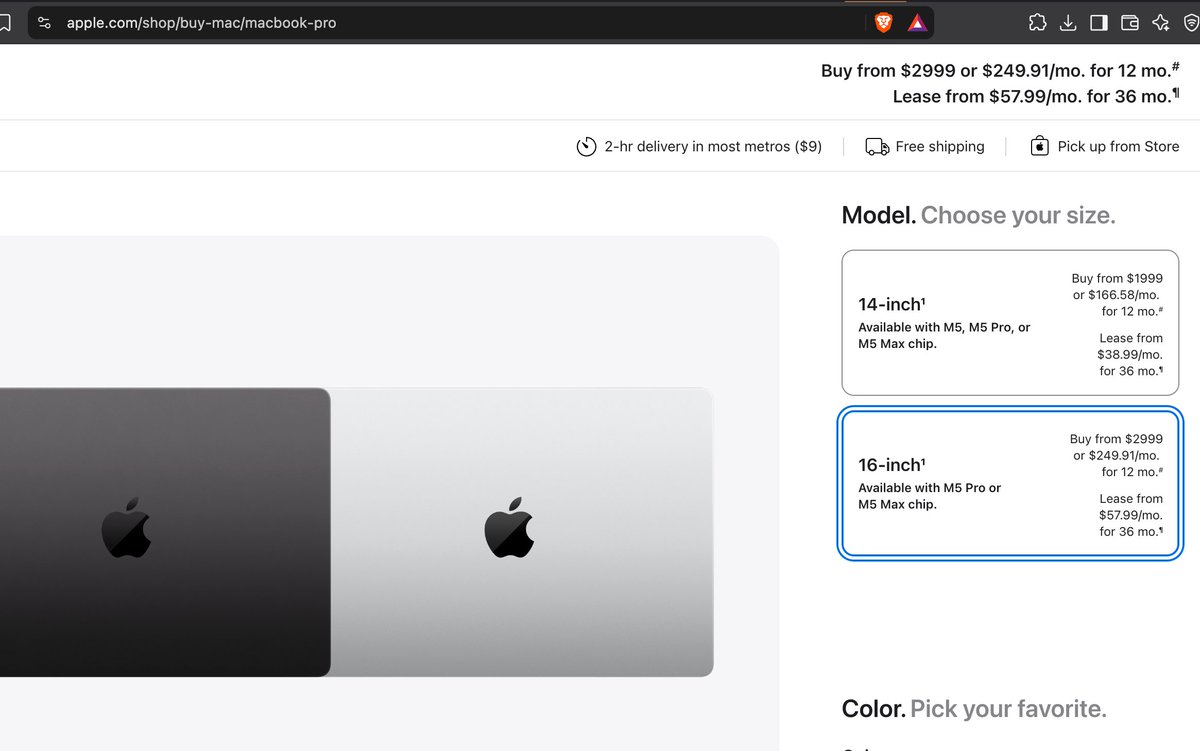Screen dimensions: 1200x751
Task: Open the site settings icon in address bar
Action: tap(44, 22)
